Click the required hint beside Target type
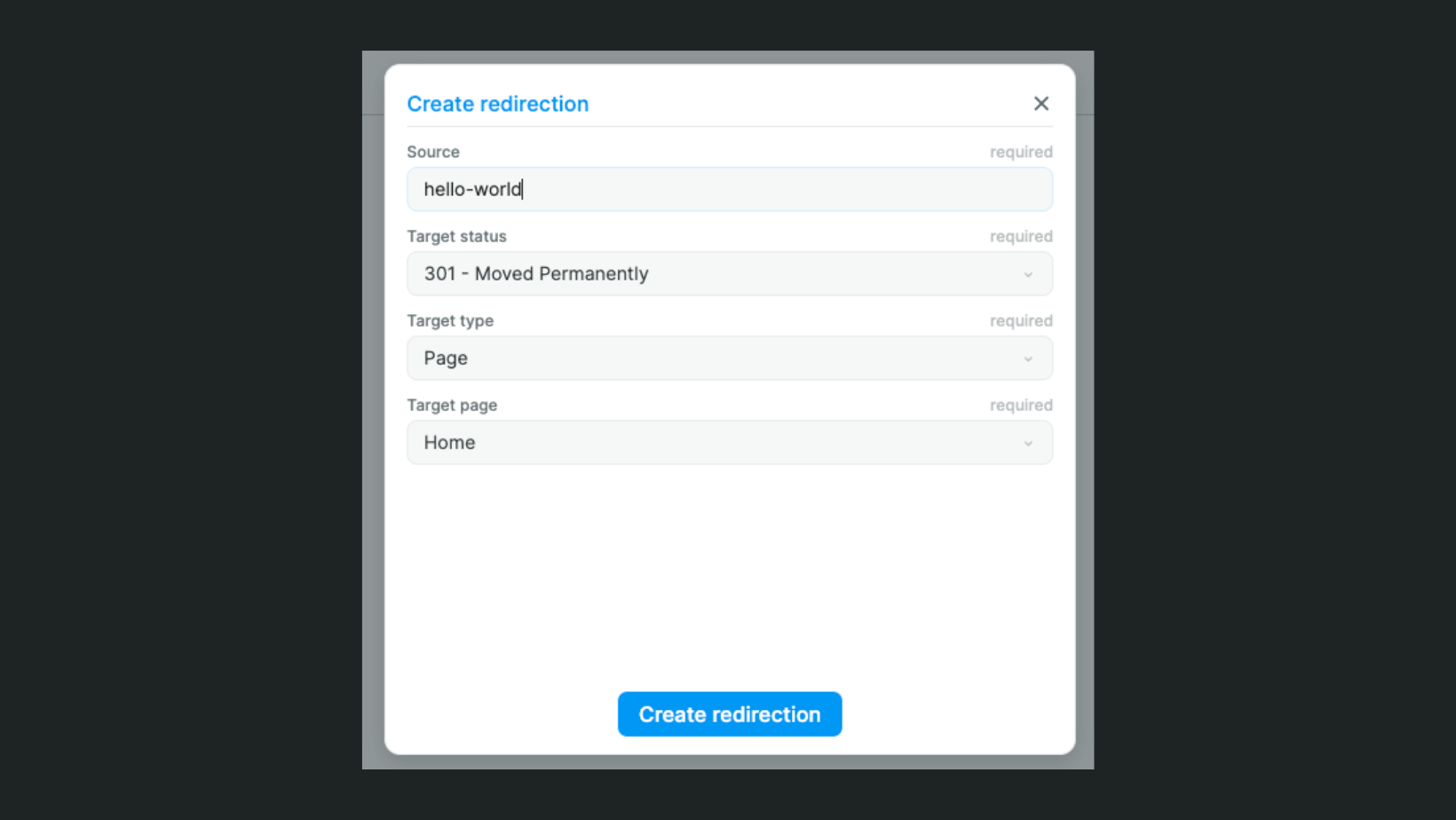The image size is (1456, 820). [x=1021, y=320]
